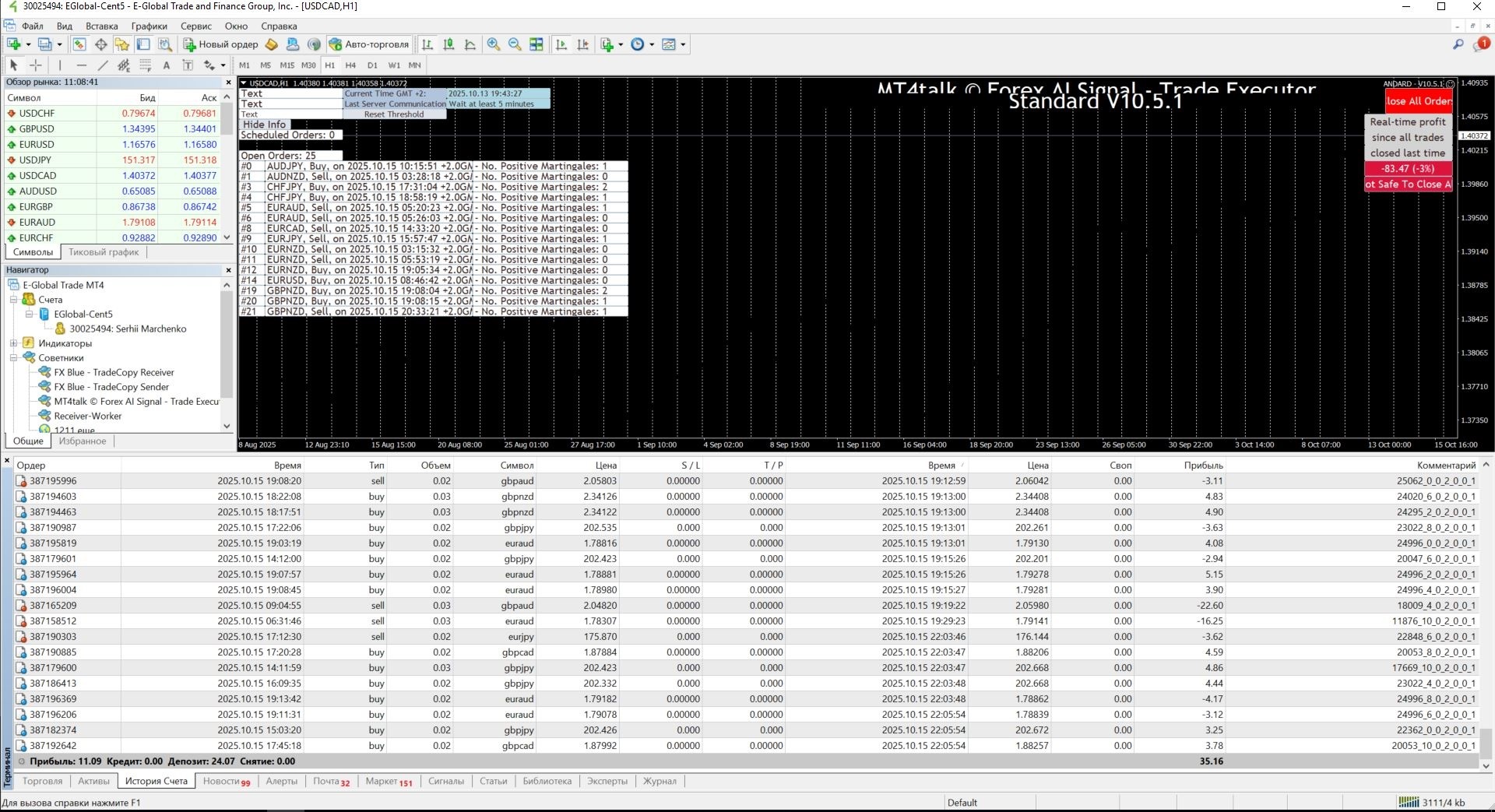The height and width of the screenshot is (812, 1495).
Task: Open the Сервис menu
Action: tap(195, 26)
